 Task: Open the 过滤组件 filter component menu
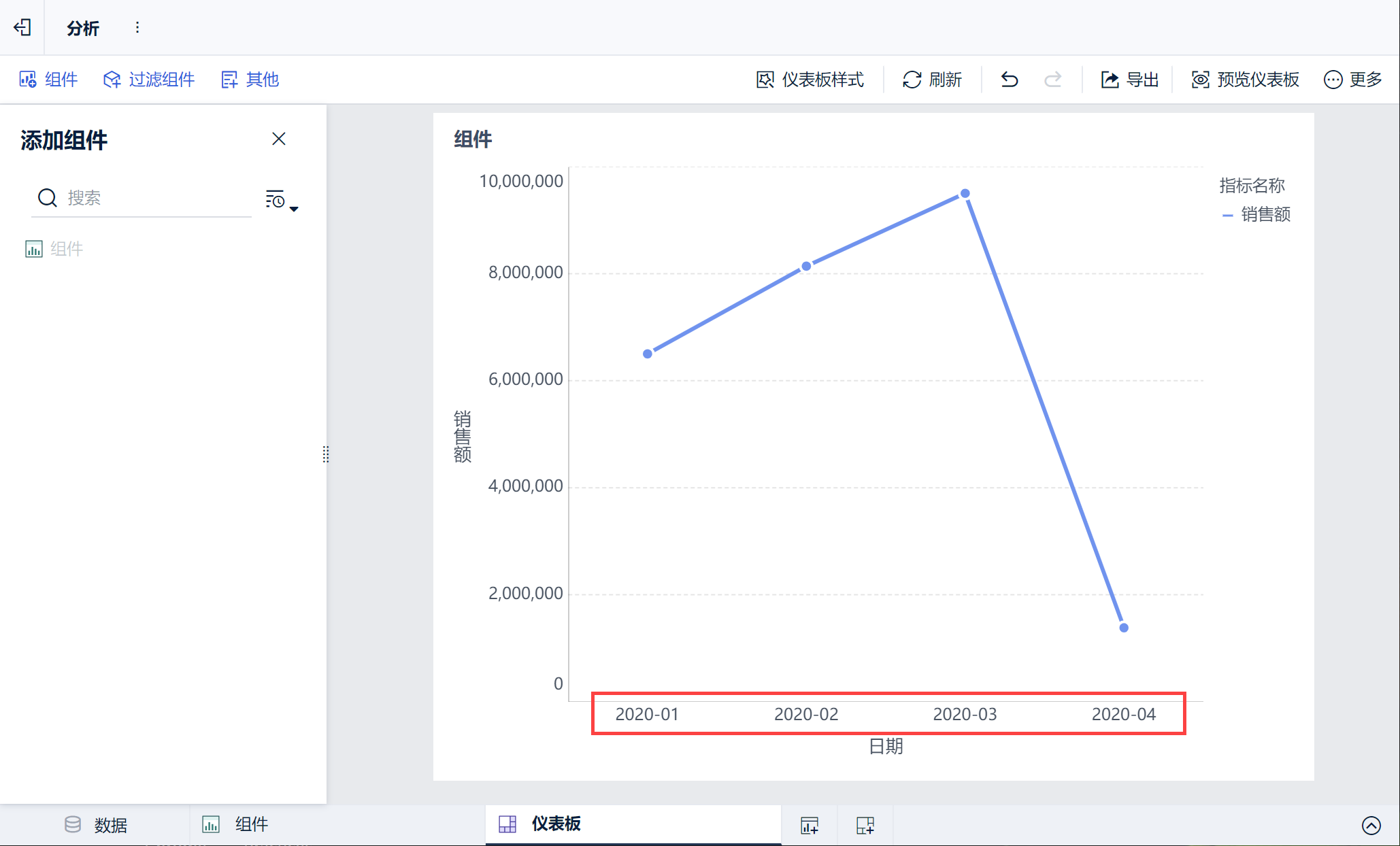click(x=149, y=80)
